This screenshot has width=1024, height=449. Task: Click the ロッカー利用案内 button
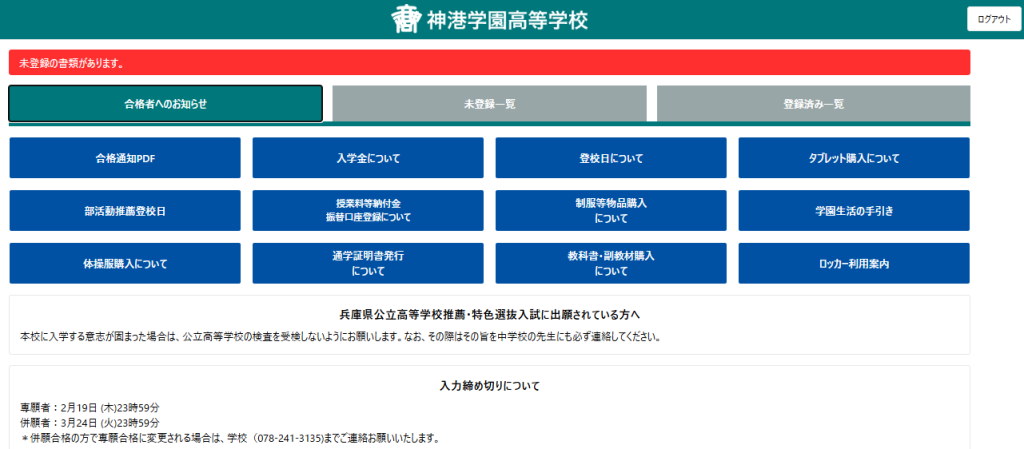[854, 264]
